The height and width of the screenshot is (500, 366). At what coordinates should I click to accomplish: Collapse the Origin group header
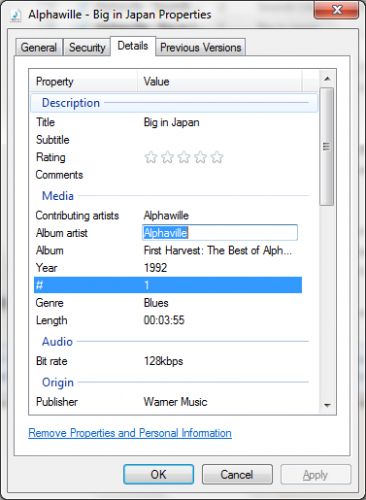pyautogui.click(x=174, y=382)
